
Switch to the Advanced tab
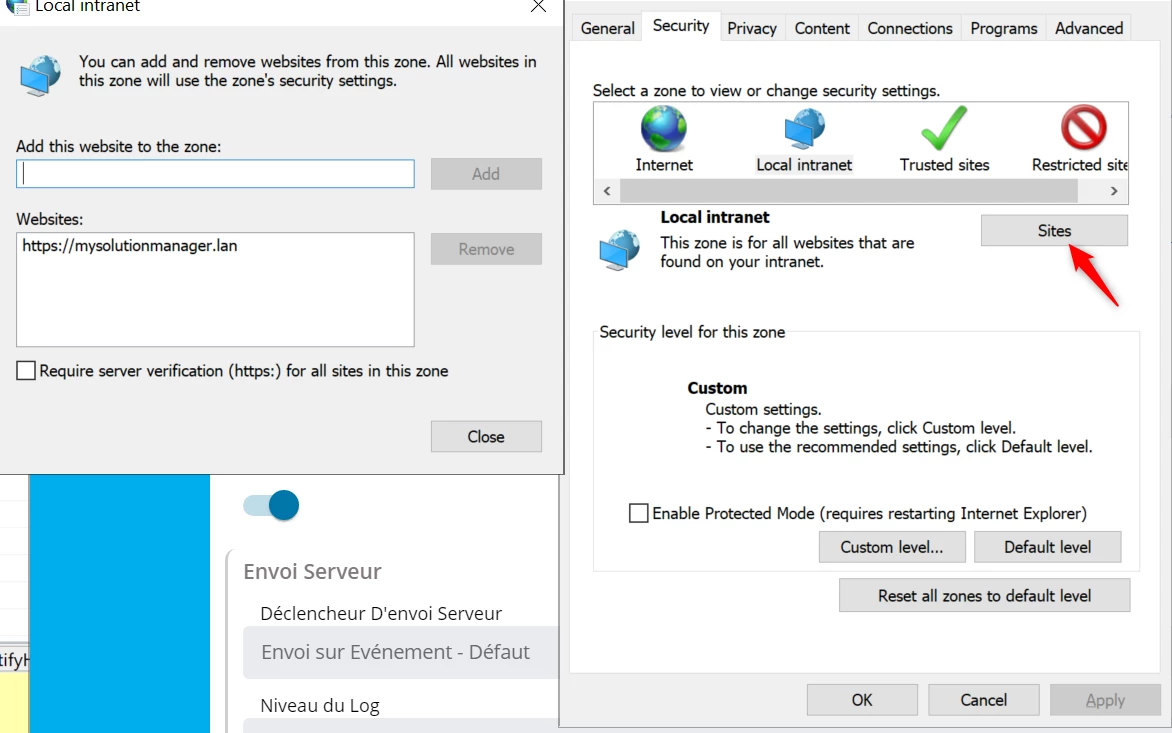click(x=1089, y=28)
